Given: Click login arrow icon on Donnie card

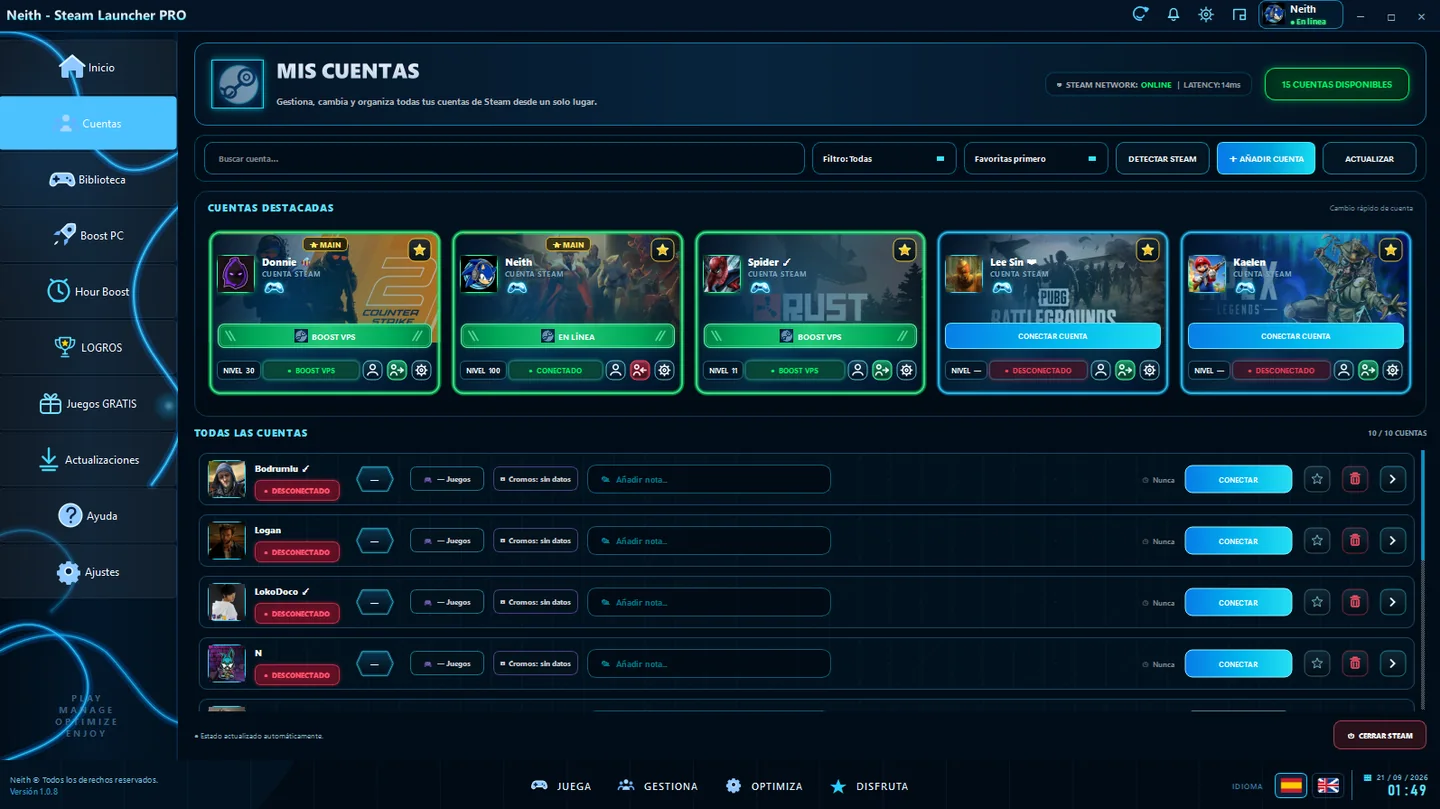Looking at the screenshot, I should (x=397, y=370).
